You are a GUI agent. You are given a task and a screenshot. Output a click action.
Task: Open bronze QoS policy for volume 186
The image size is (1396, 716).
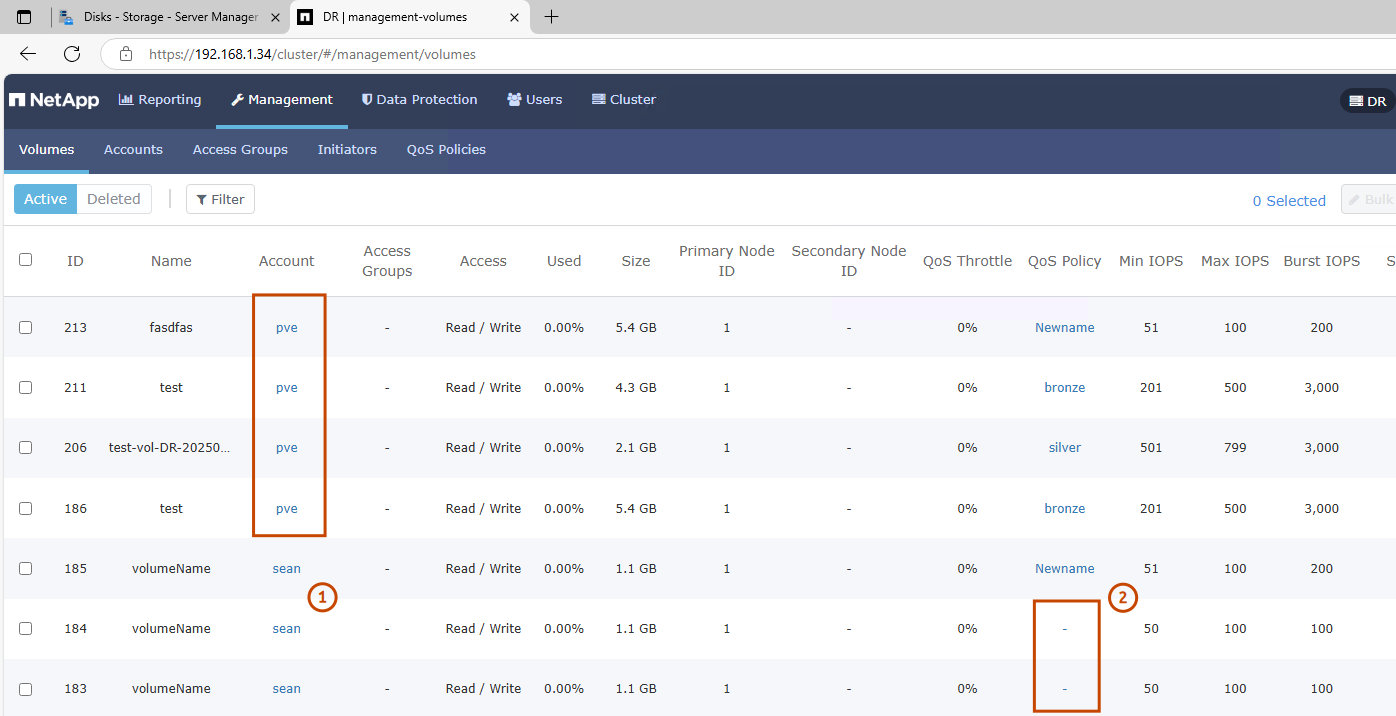tap(1064, 508)
